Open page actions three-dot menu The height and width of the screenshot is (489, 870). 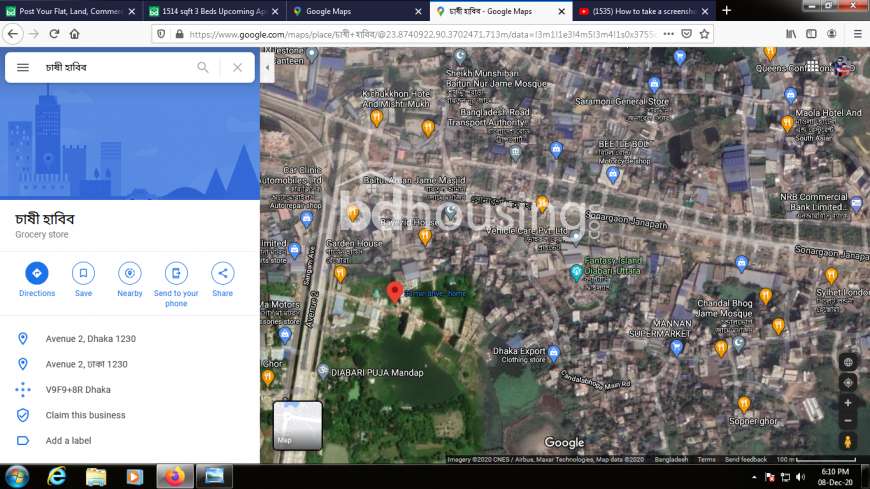pyautogui.click(x=669, y=34)
